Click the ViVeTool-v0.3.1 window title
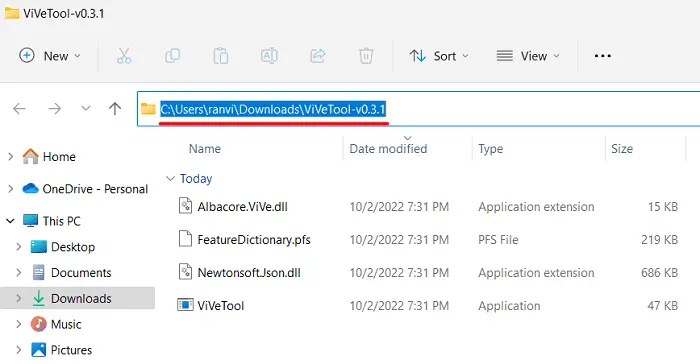Screen dimensions: 700x364 64,13
